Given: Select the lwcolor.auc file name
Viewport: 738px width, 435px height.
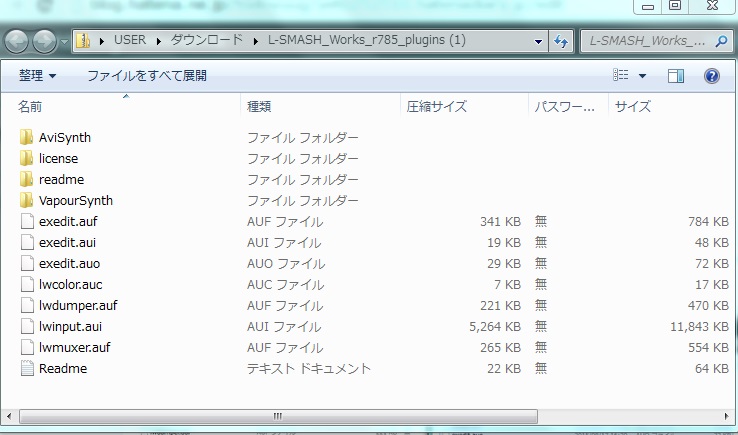Looking at the screenshot, I should pos(71,284).
